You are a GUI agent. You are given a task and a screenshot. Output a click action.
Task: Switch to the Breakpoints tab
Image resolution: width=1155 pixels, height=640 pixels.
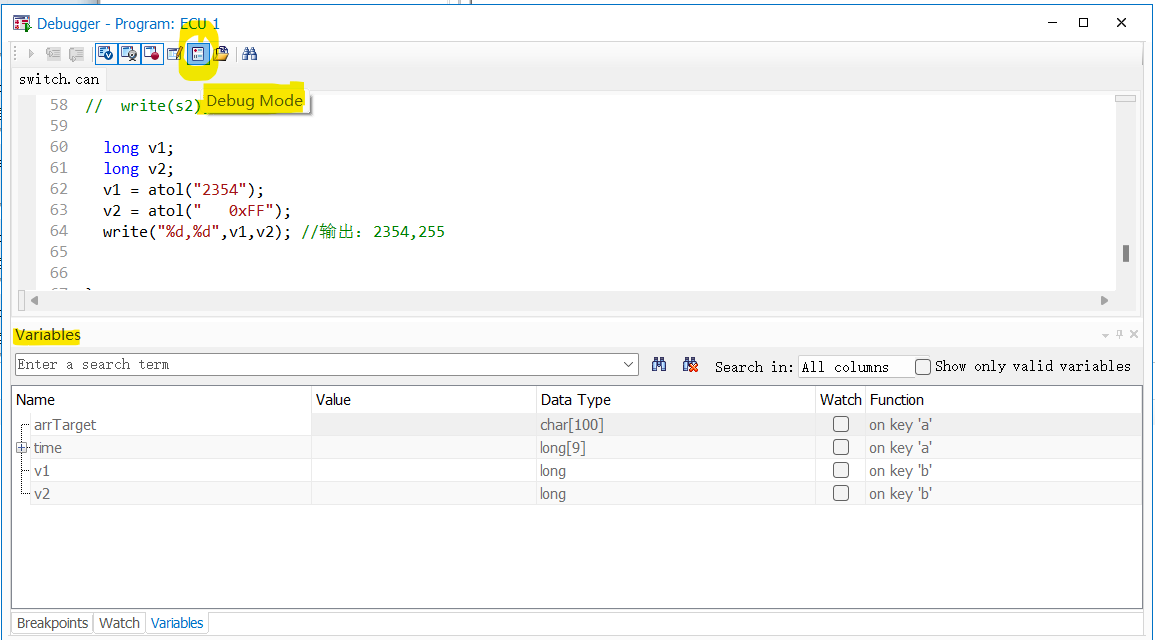pyautogui.click(x=52, y=623)
